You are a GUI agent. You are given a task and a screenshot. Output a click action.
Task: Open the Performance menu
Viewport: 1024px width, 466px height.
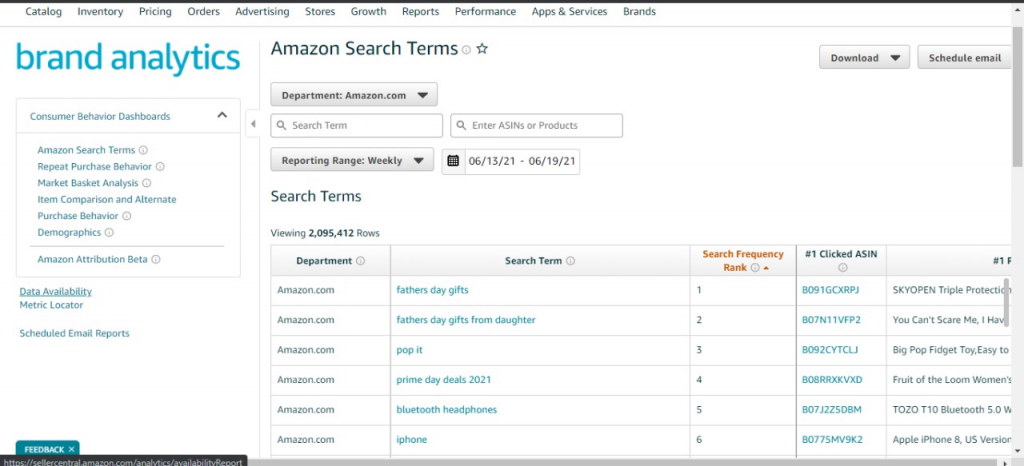click(485, 11)
